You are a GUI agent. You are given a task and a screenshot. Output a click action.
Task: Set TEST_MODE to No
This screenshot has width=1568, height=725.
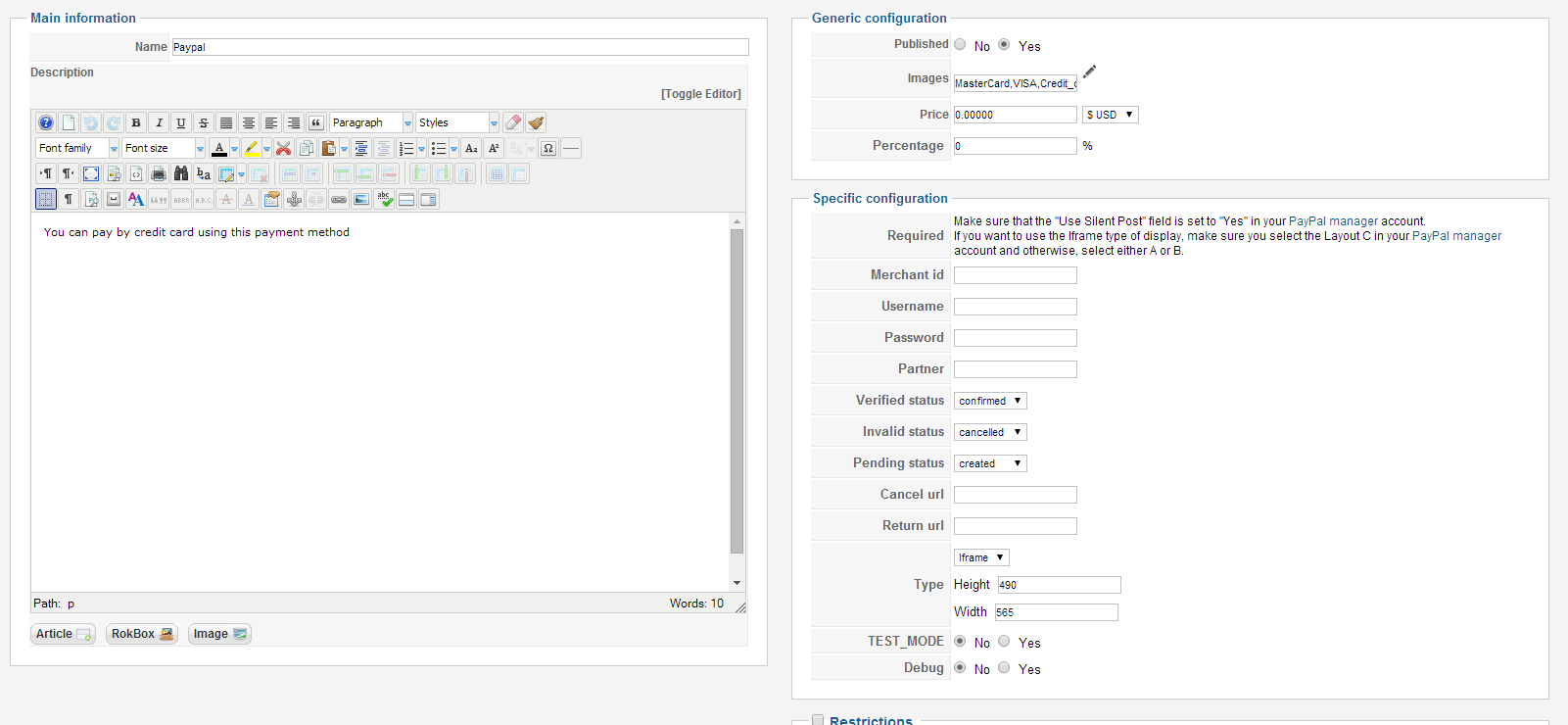(x=960, y=641)
